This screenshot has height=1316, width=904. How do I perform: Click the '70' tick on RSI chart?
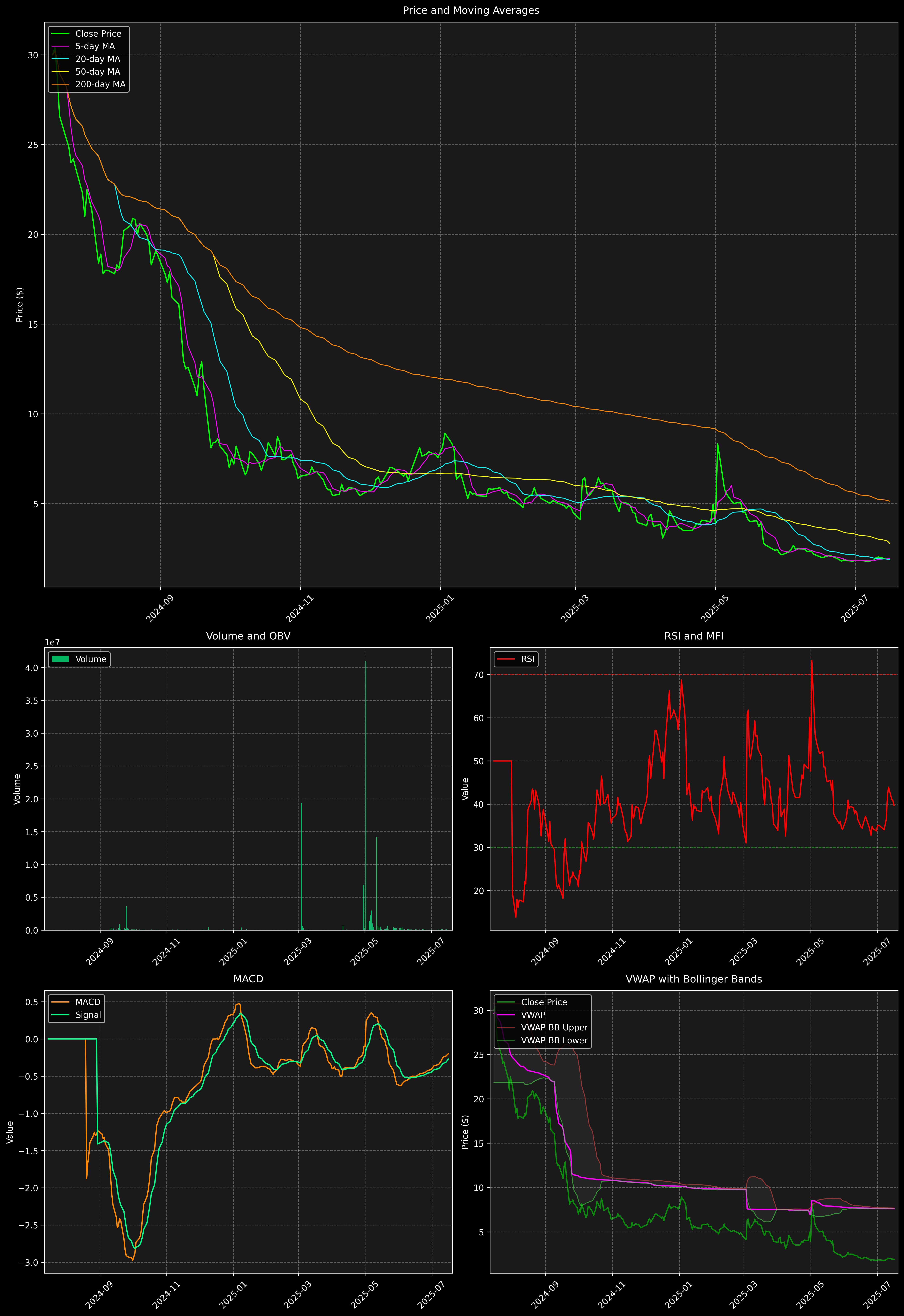point(479,674)
